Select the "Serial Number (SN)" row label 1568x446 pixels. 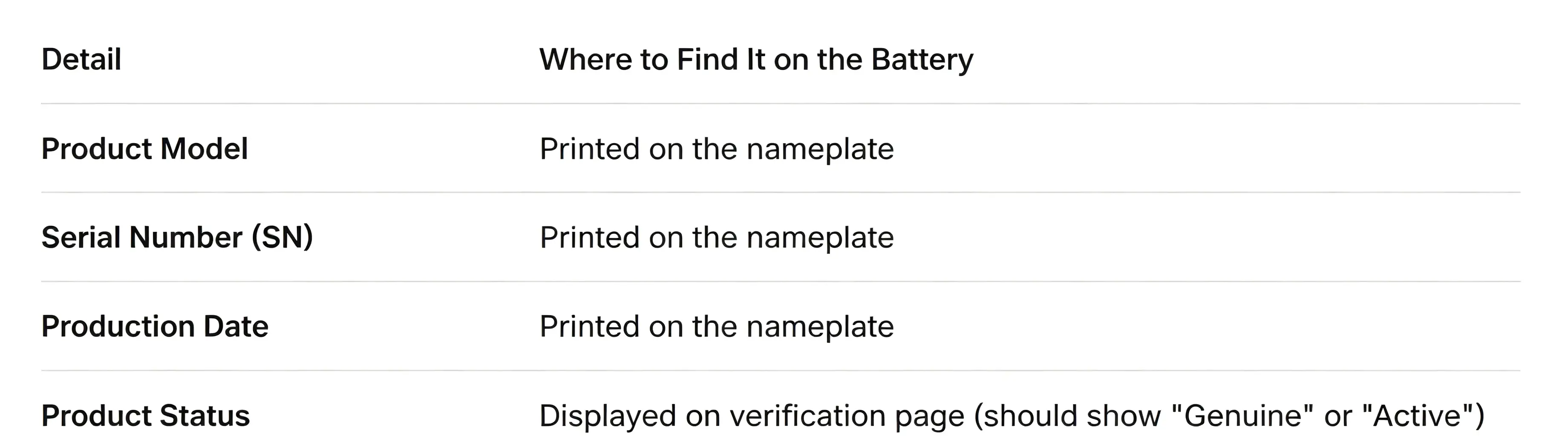click(177, 237)
